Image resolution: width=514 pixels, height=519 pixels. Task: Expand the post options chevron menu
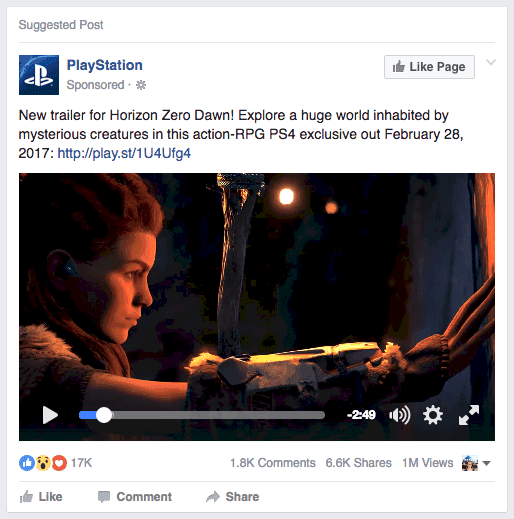click(491, 62)
